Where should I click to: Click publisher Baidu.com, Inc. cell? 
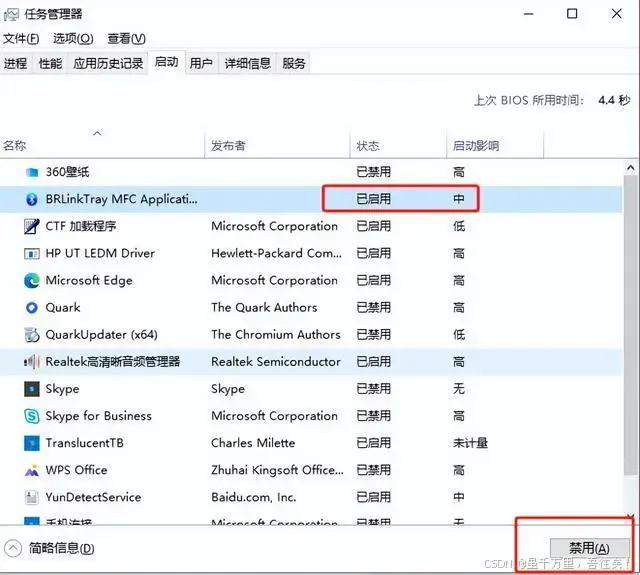coord(253,497)
